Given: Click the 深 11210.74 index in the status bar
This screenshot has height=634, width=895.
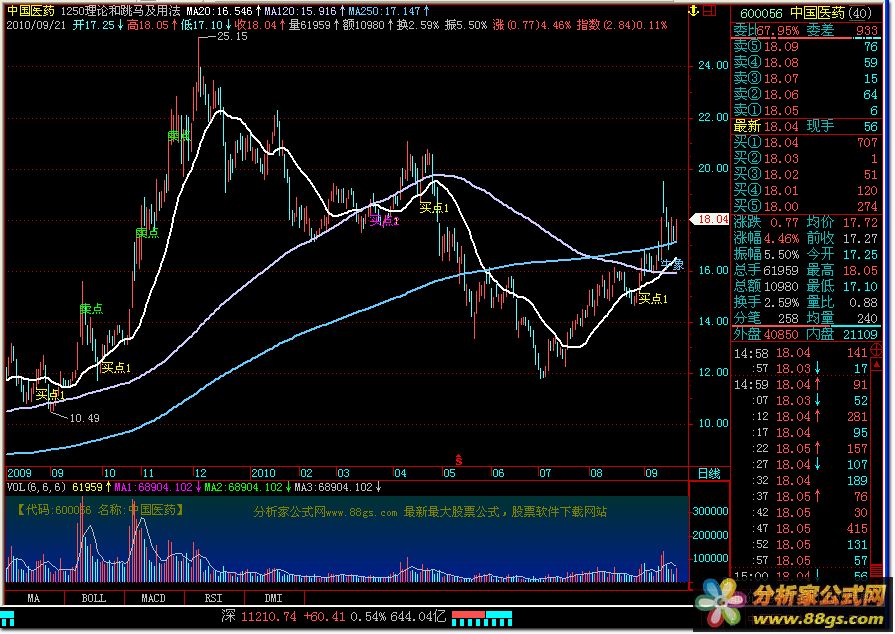Looking at the screenshot, I should (259, 616).
